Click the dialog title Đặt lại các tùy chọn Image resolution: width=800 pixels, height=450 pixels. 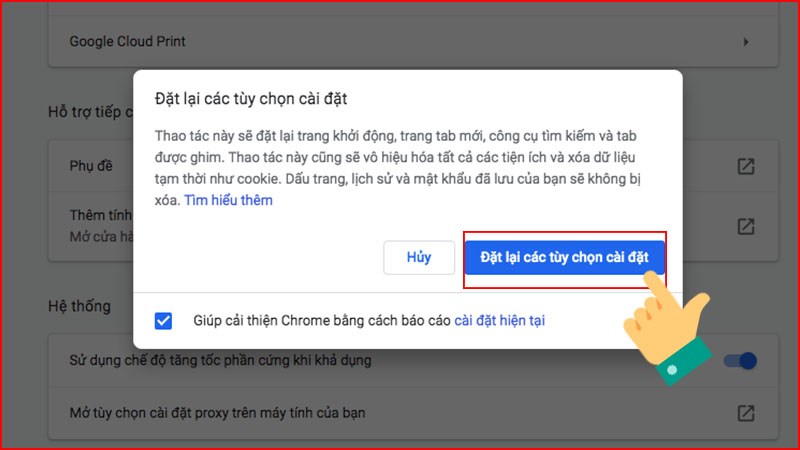click(x=251, y=98)
